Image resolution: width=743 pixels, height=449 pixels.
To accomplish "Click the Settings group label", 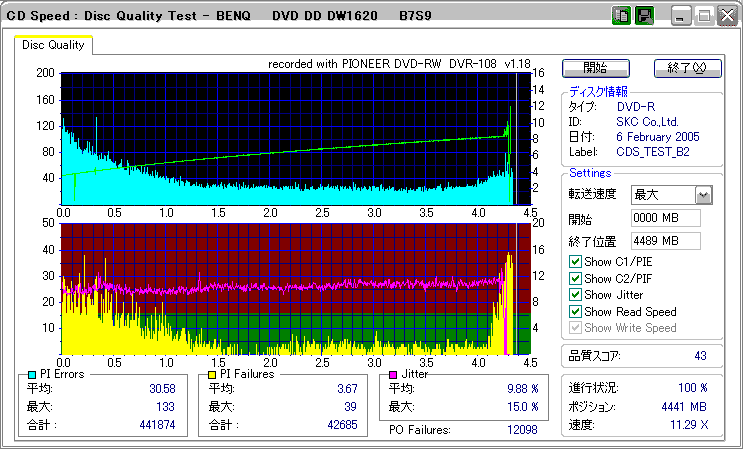I will (x=590, y=173).
